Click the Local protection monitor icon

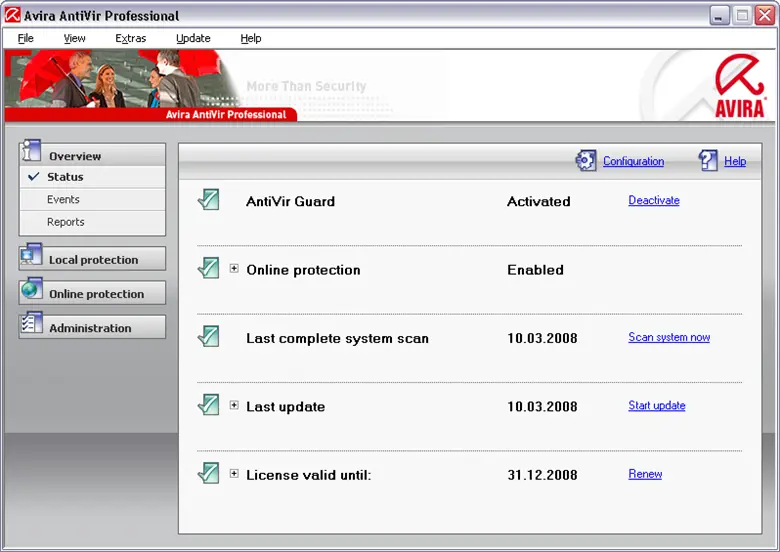click(31, 257)
